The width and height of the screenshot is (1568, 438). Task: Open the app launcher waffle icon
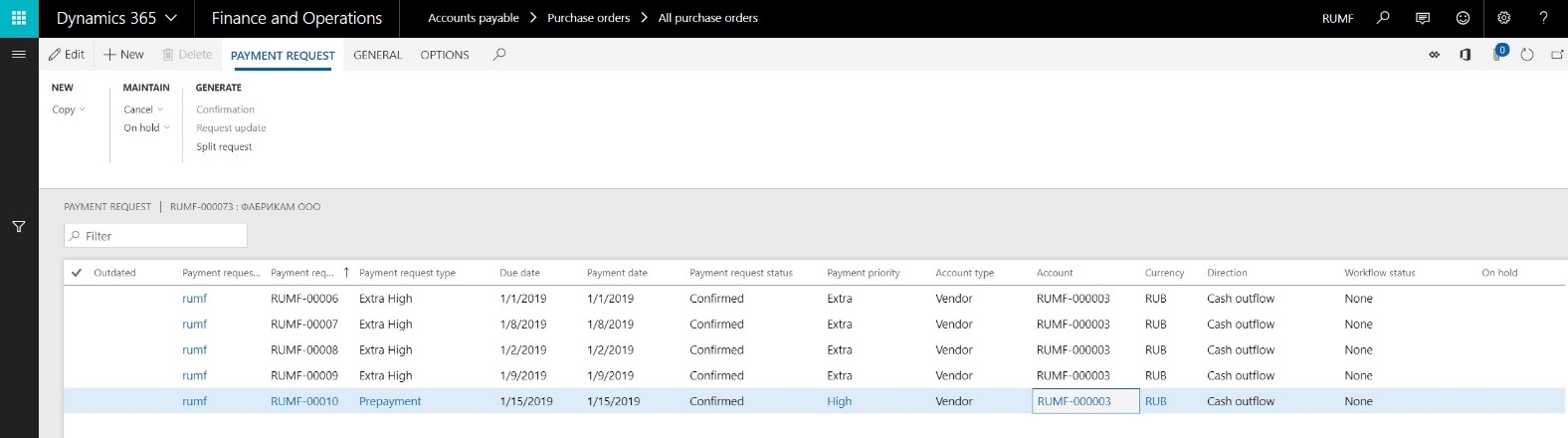click(19, 18)
